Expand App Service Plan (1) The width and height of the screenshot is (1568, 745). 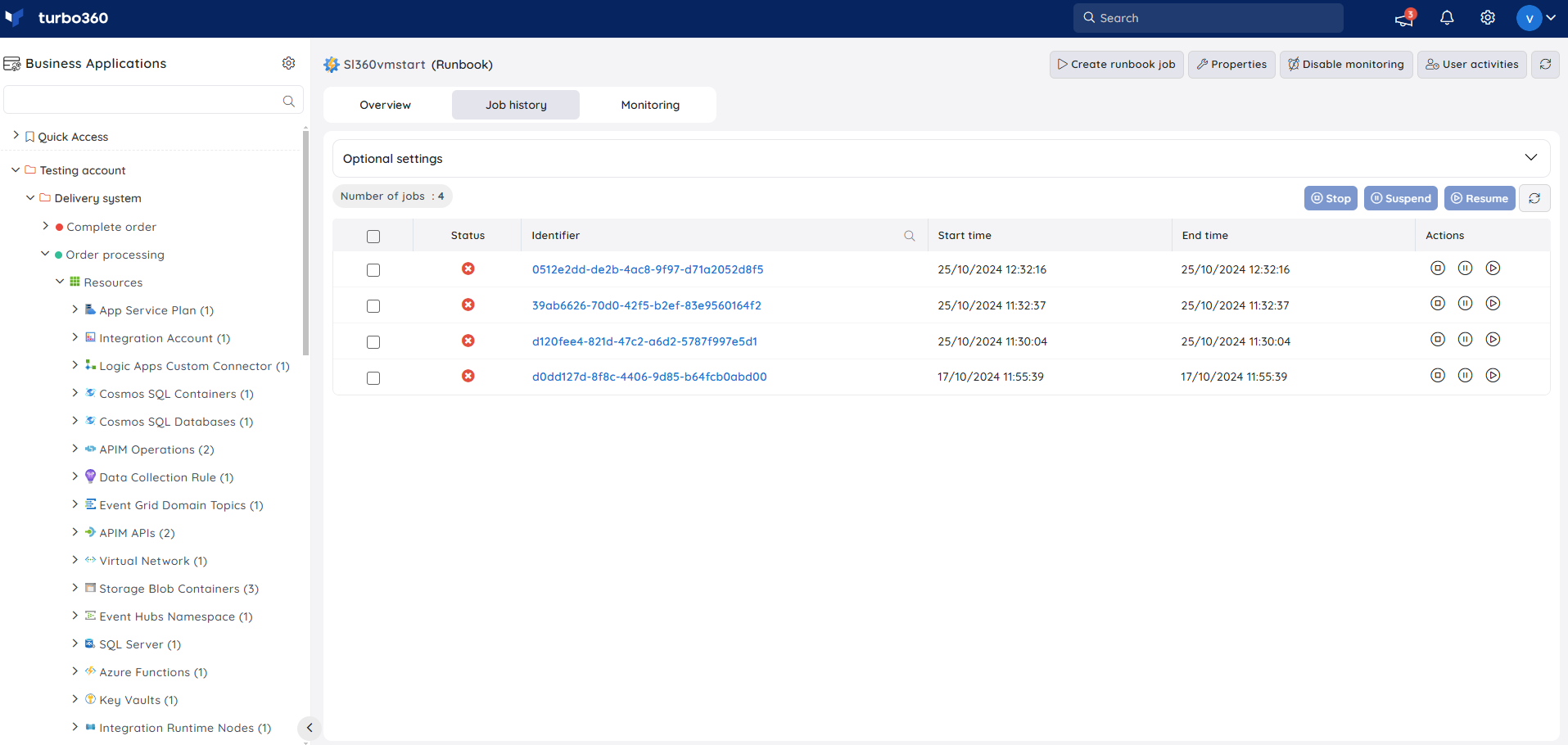[x=75, y=309]
